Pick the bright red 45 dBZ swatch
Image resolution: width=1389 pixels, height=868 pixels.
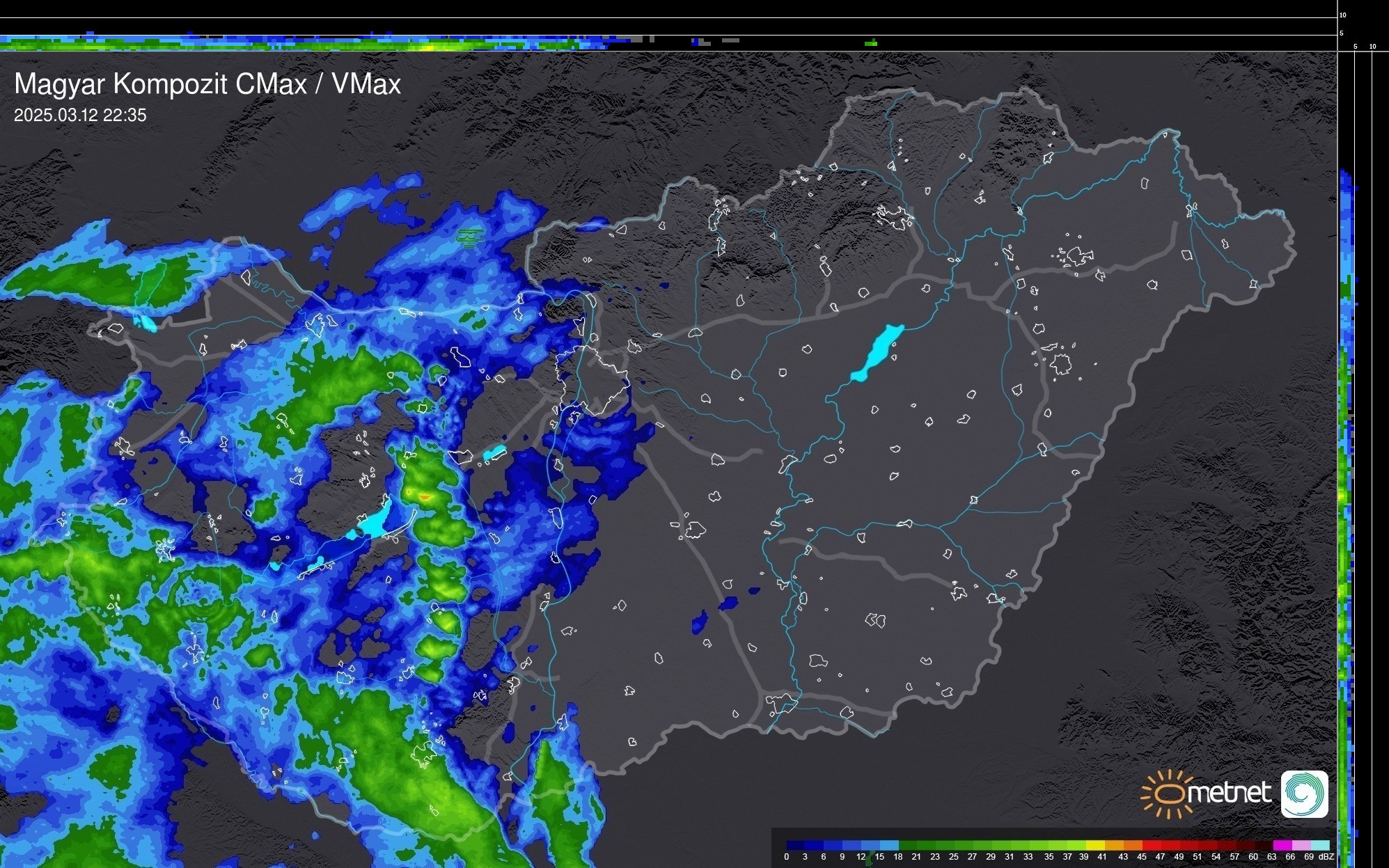click(1151, 845)
